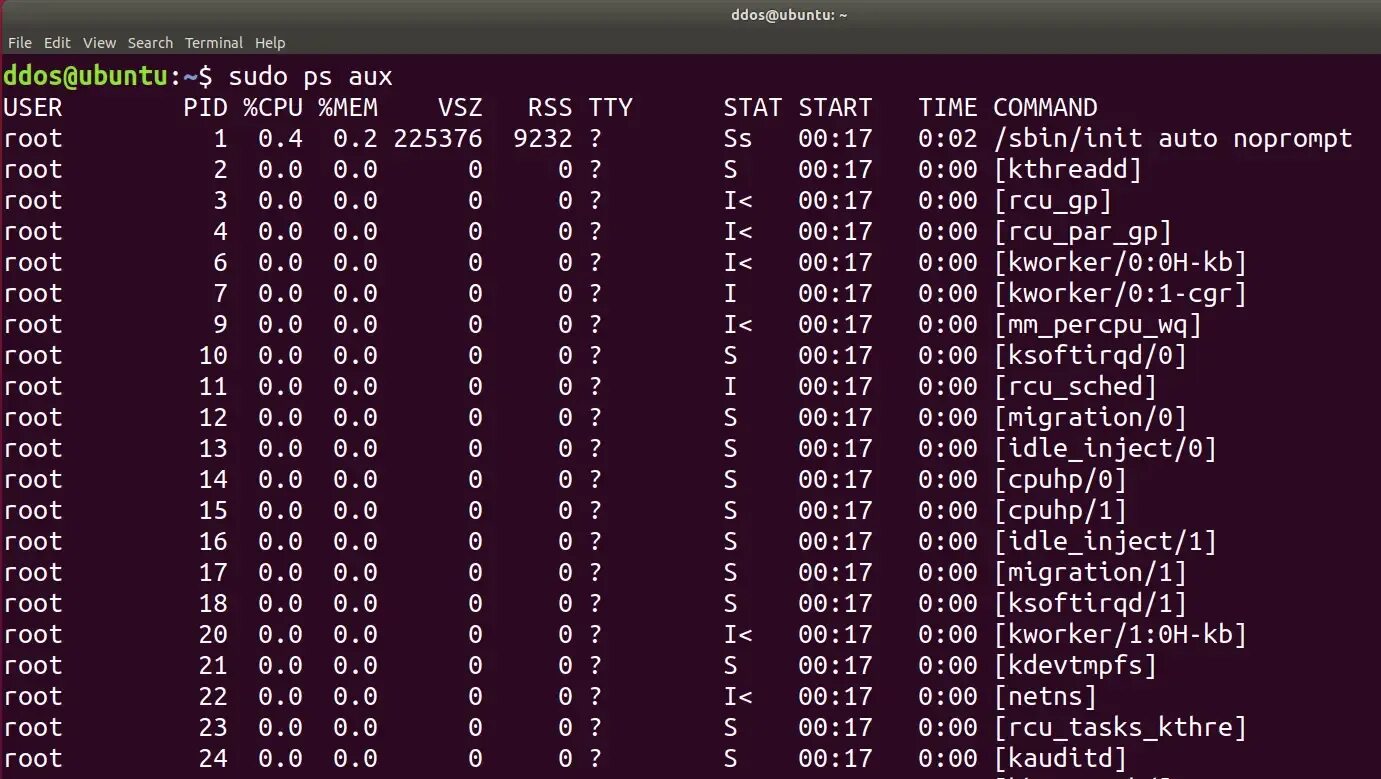Open the Search menu
1381x779 pixels.
[150, 43]
